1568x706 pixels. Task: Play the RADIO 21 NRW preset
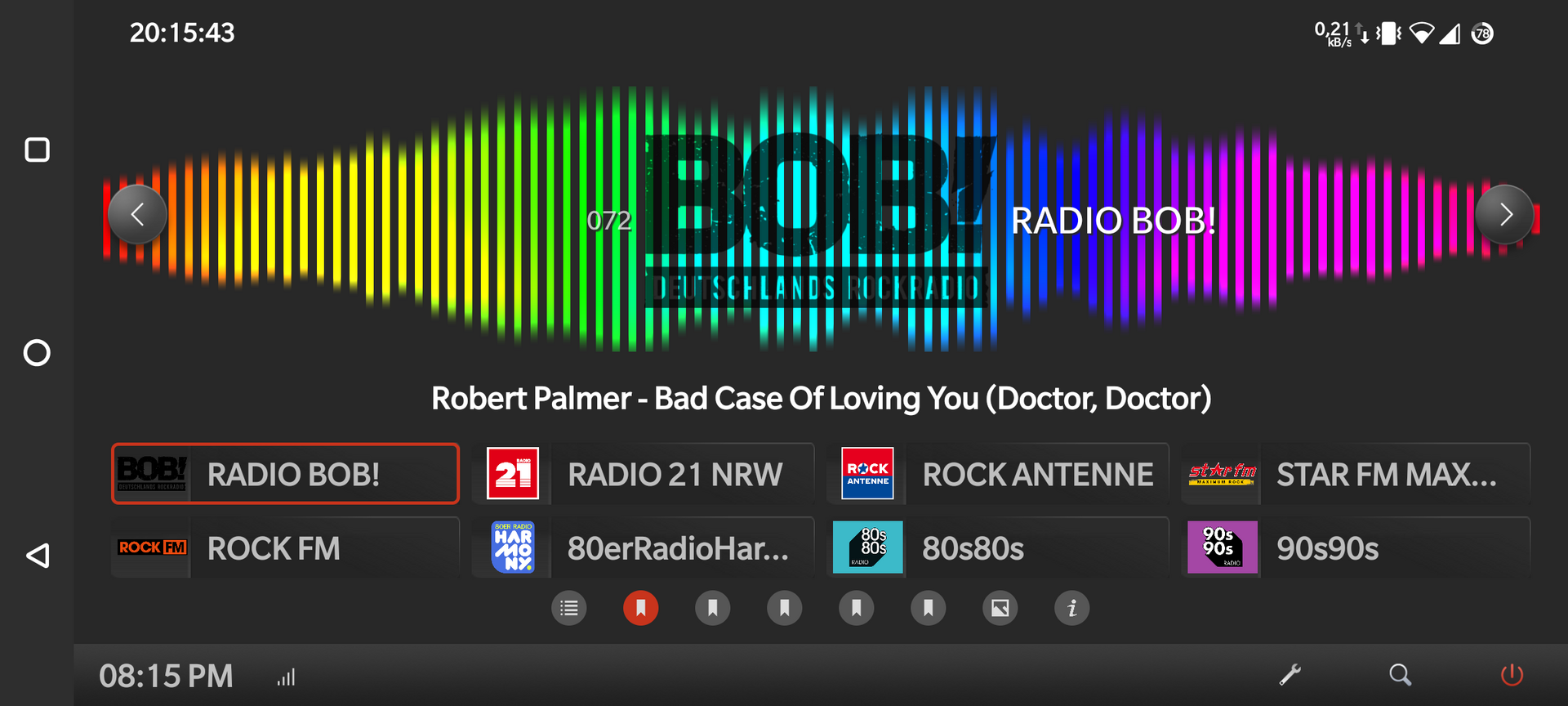point(643,474)
